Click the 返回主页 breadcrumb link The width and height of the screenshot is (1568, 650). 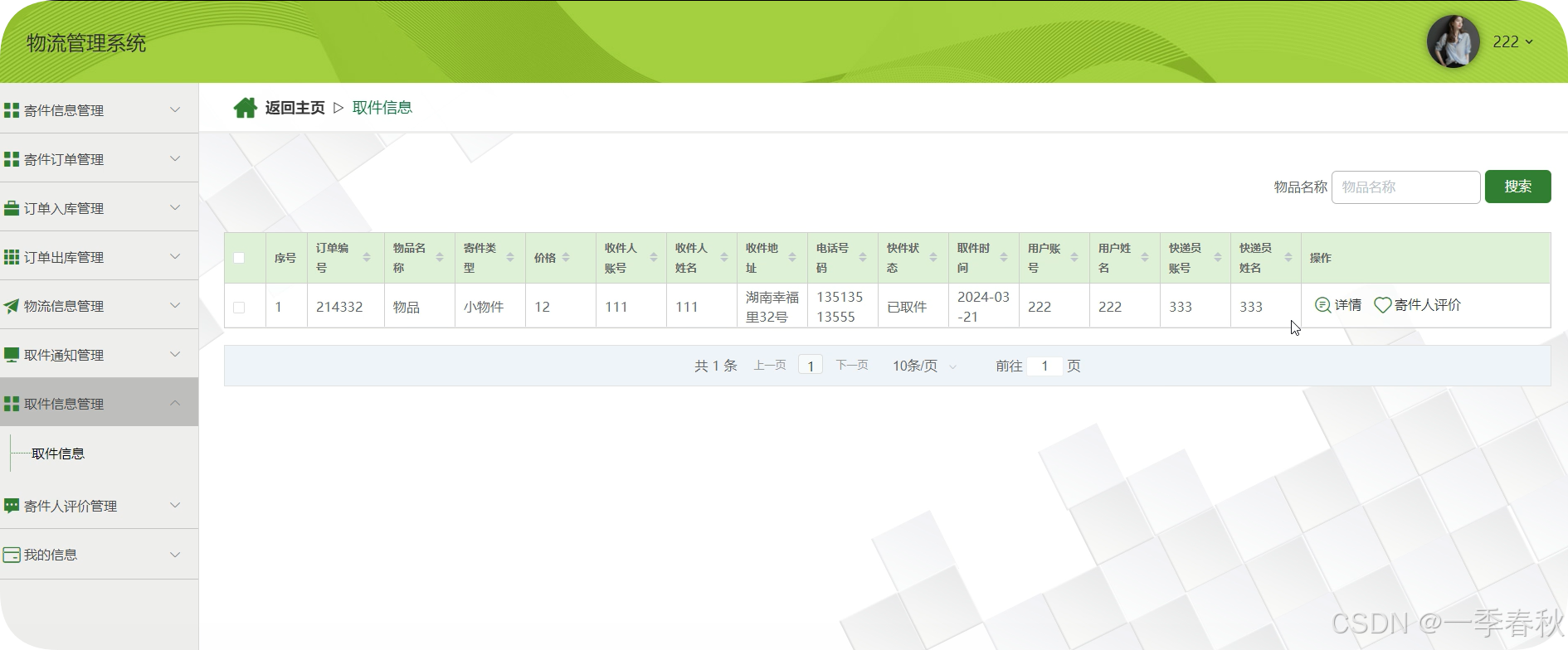coord(295,108)
